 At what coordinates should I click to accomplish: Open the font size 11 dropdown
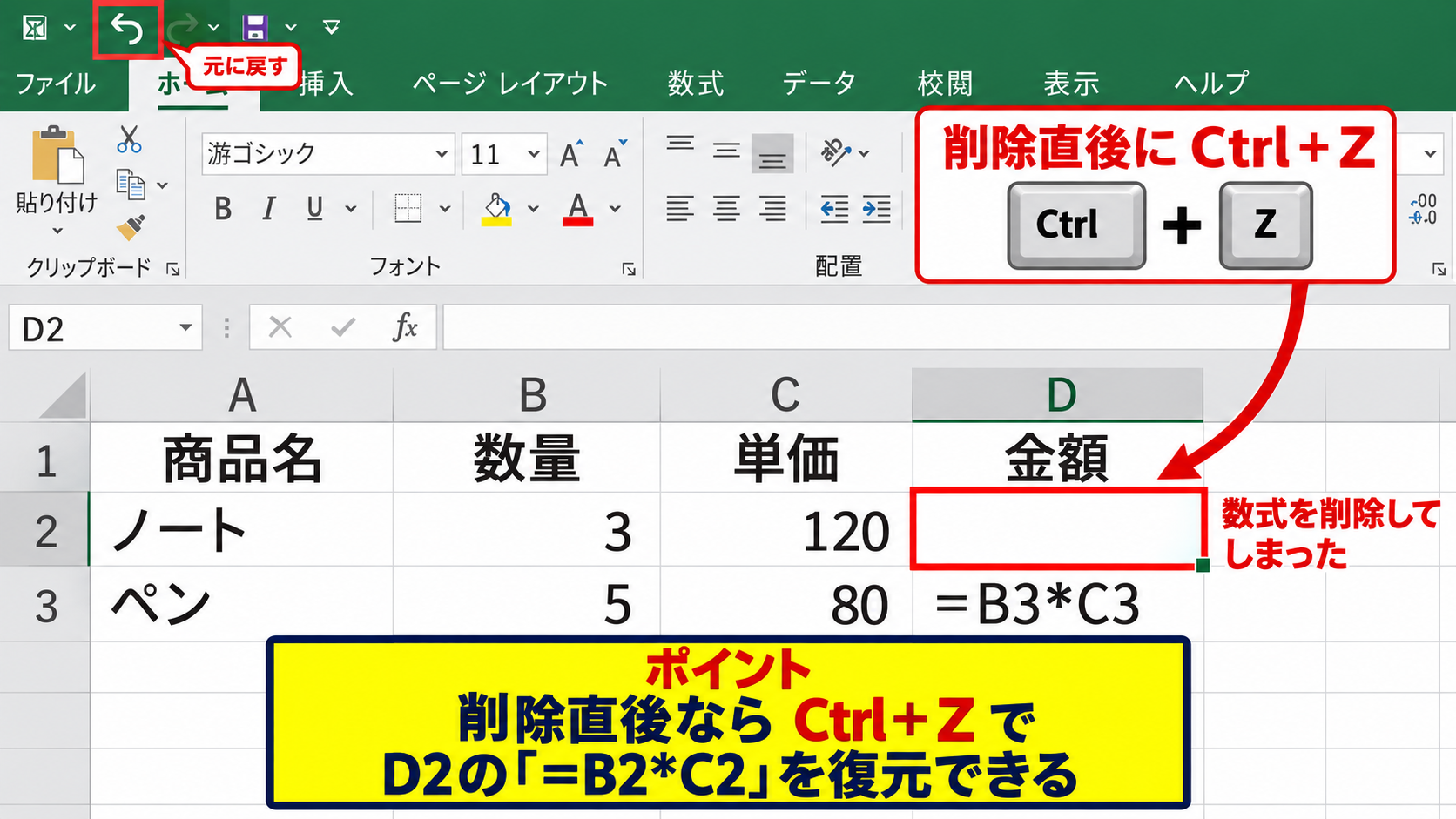tap(533, 154)
